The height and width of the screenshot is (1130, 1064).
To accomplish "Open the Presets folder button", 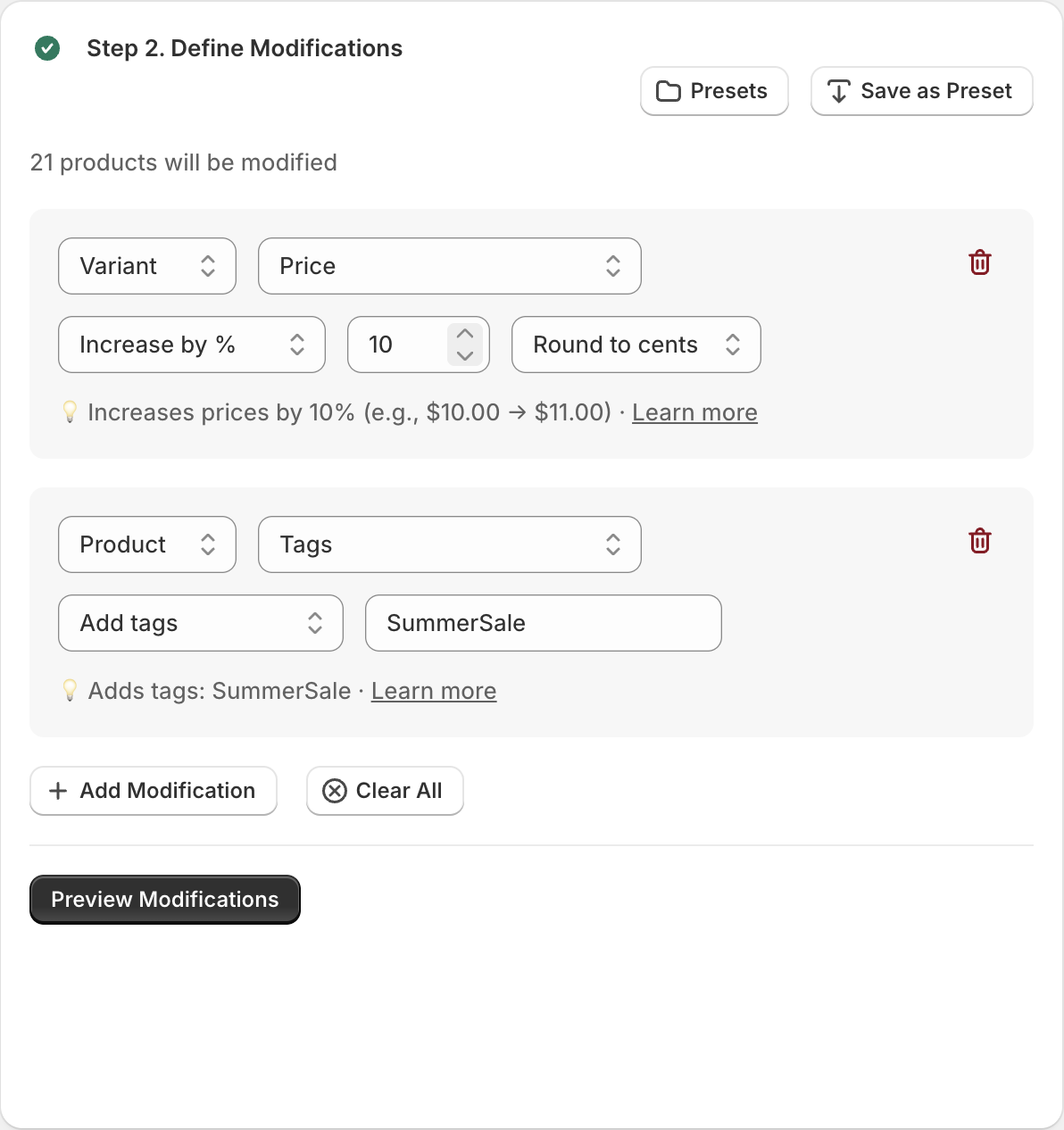I will coord(714,91).
